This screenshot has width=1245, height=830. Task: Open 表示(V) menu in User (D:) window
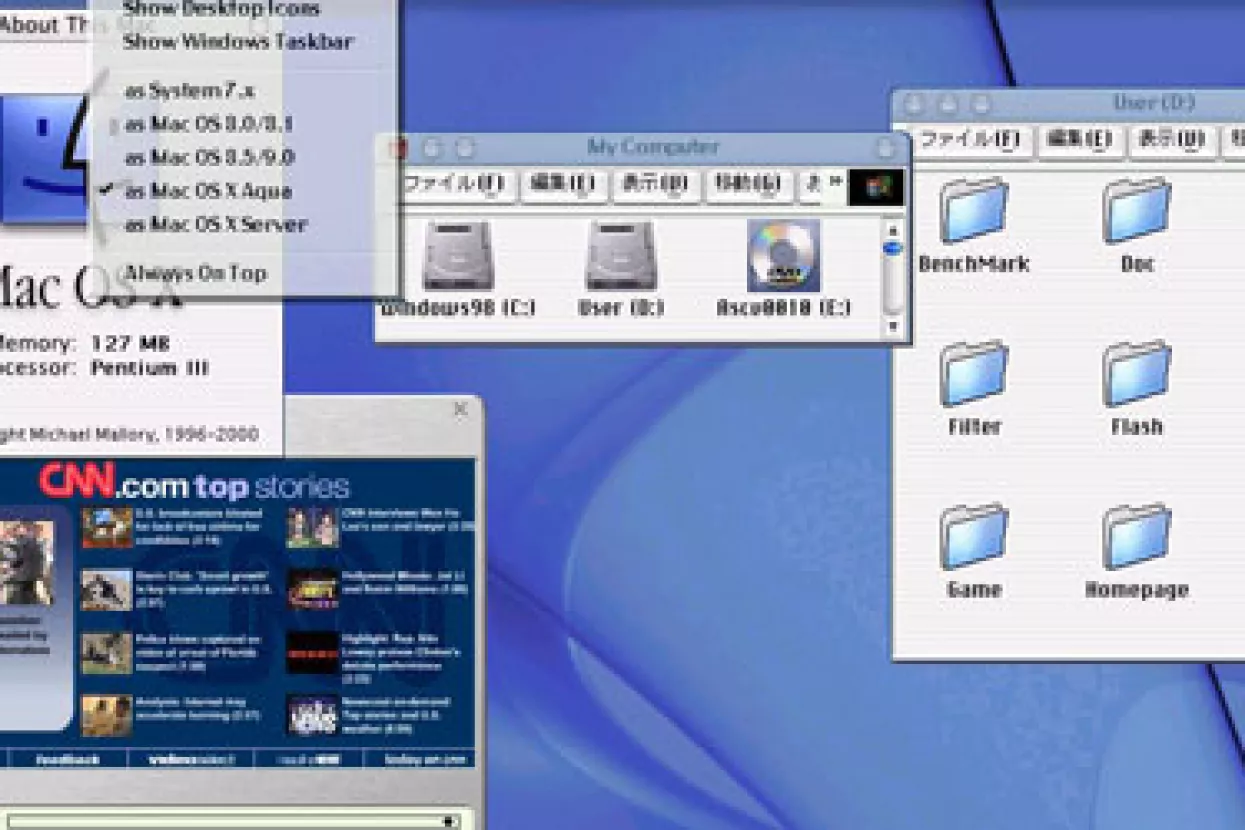[1172, 140]
